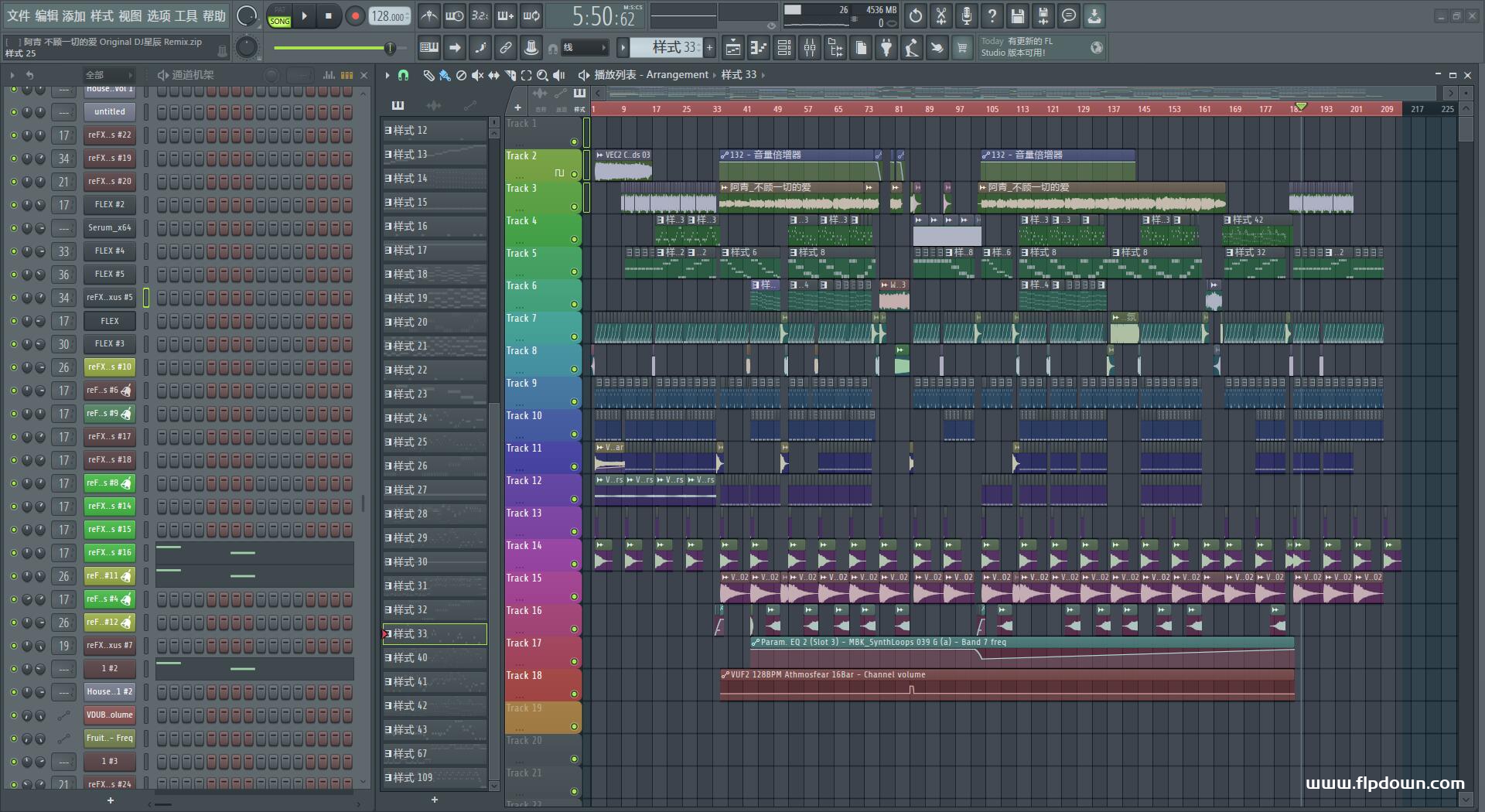Mute Track 10 with its green light
Screen dimensions: 1485x812
[x=574, y=434]
